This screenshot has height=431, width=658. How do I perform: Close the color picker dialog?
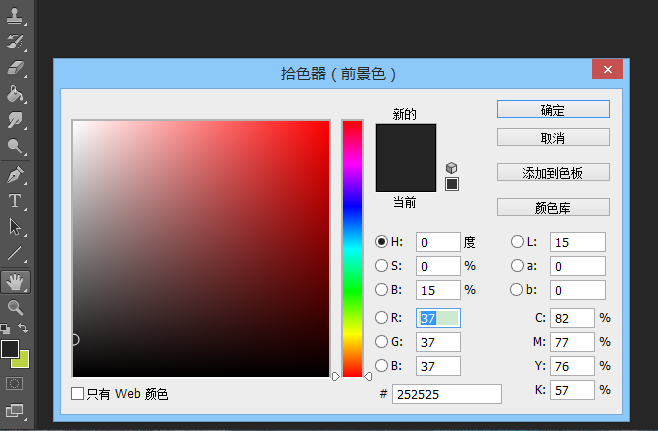607,69
